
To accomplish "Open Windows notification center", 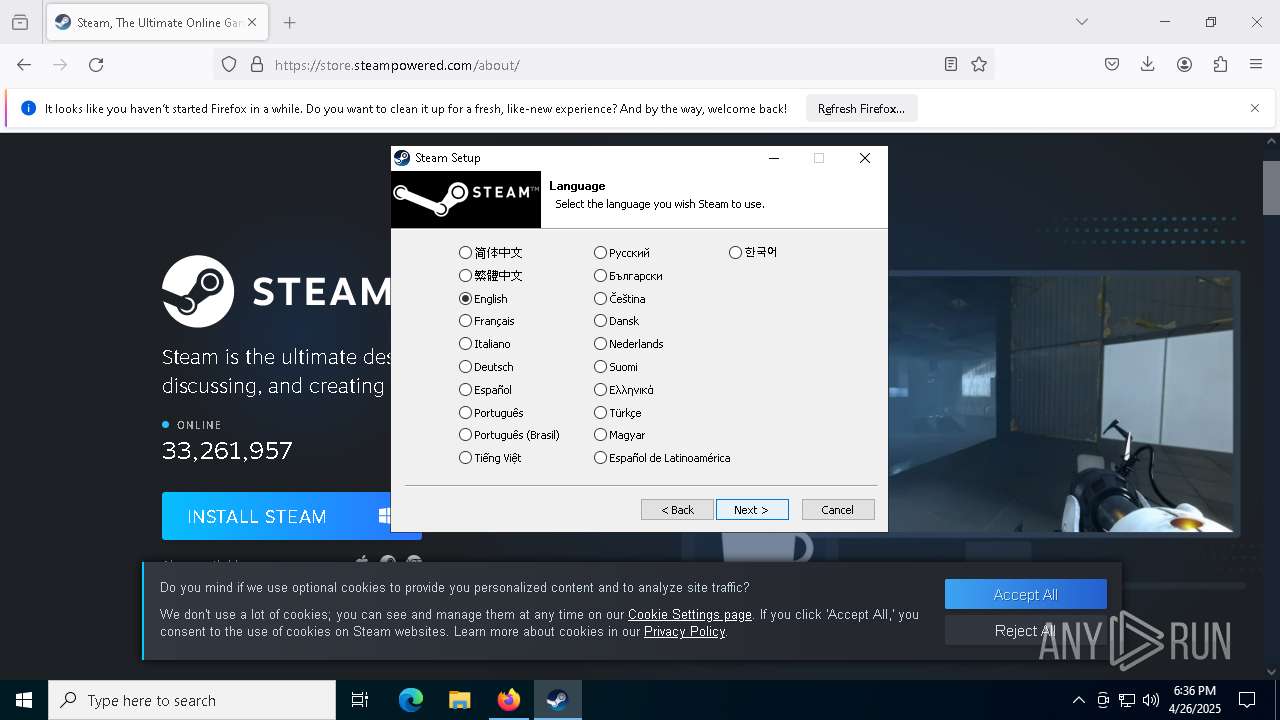I will coord(1247,700).
